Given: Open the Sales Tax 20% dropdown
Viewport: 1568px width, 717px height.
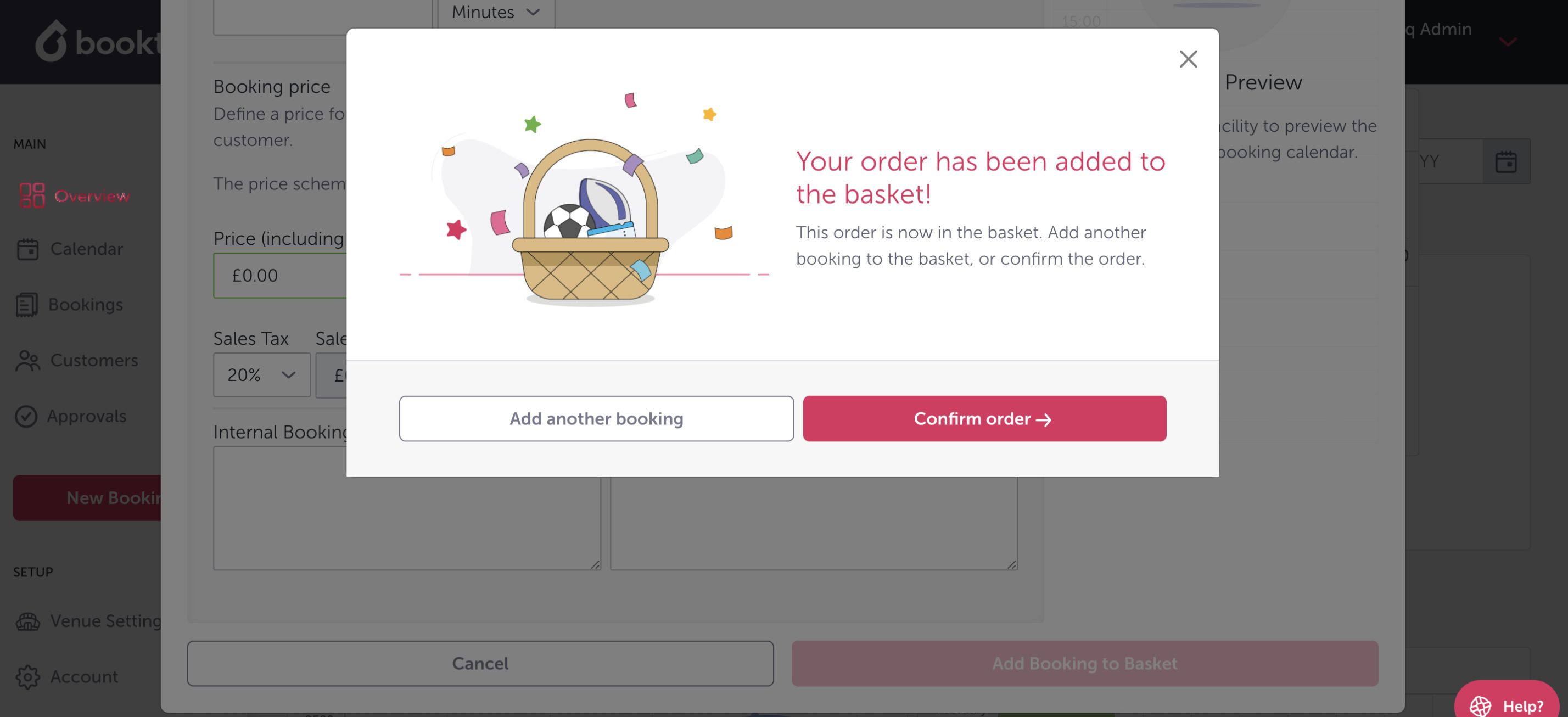Looking at the screenshot, I should pyautogui.click(x=261, y=375).
